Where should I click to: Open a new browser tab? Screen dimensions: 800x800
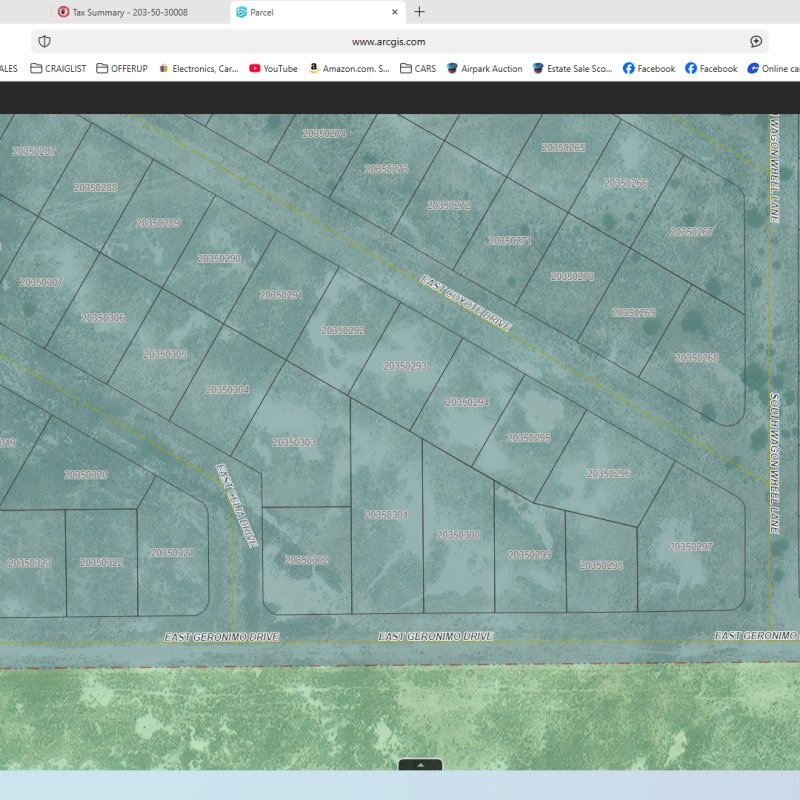pos(419,12)
